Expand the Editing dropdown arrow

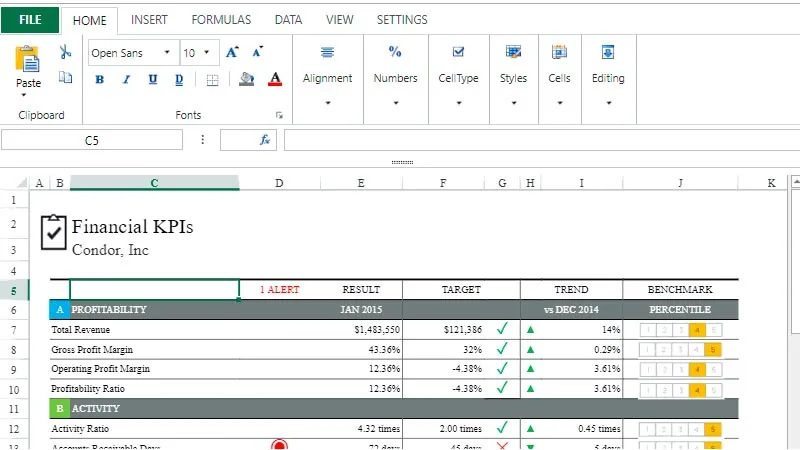pyautogui.click(x=608, y=103)
